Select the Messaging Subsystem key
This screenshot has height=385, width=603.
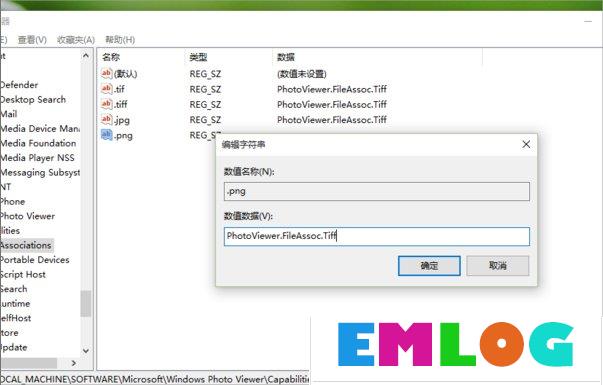pos(40,173)
